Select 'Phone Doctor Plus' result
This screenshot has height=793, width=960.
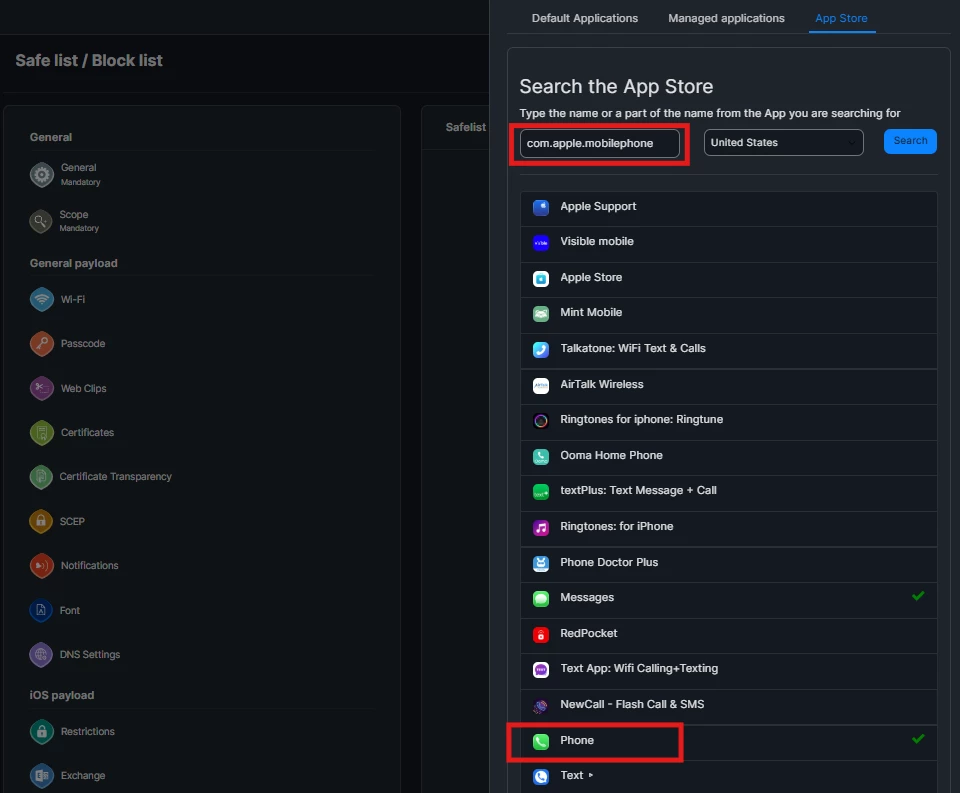point(609,563)
